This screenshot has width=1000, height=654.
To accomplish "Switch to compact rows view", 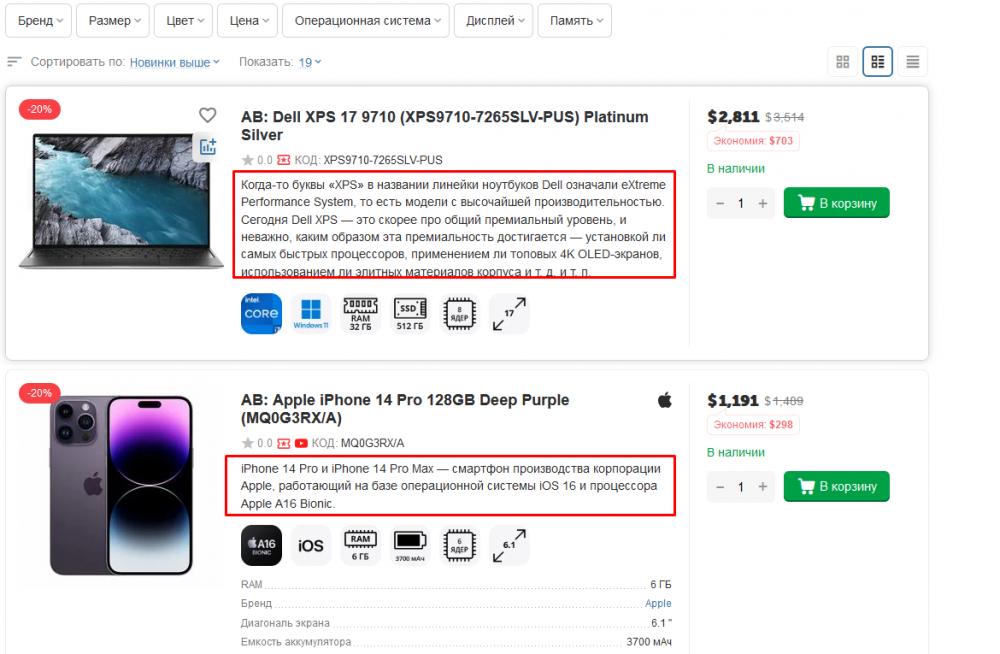I will (x=912, y=62).
